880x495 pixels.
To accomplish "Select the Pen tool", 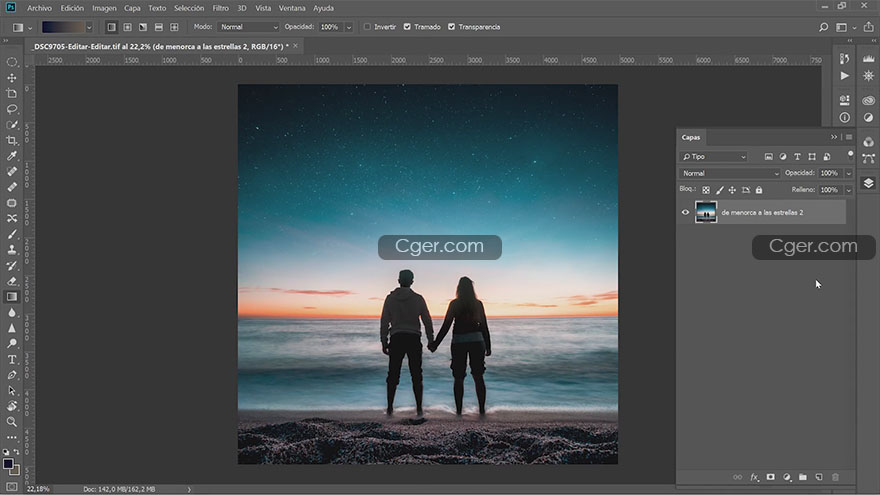I will point(12,375).
